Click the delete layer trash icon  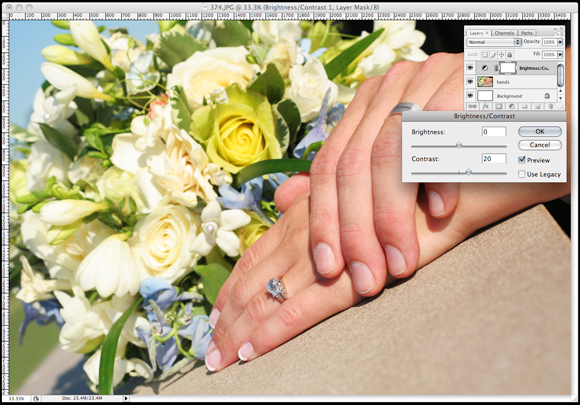(x=550, y=107)
